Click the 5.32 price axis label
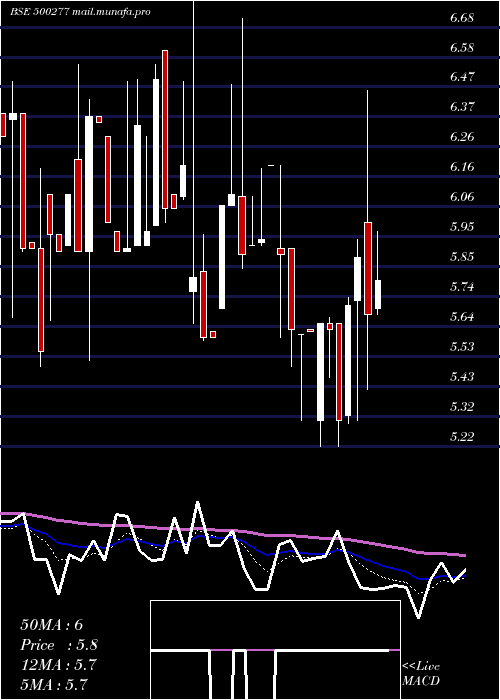500x700 pixels. [462, 407]
